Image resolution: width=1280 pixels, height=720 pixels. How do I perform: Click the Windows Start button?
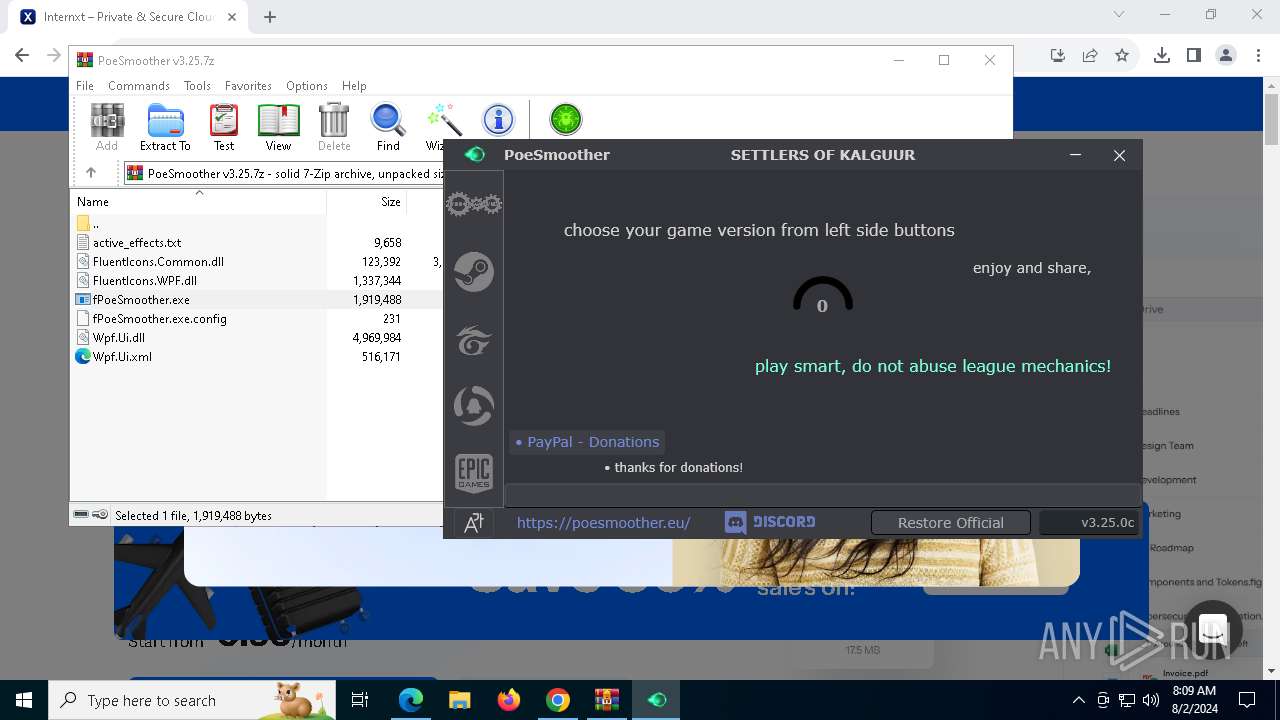pos(24,700)
